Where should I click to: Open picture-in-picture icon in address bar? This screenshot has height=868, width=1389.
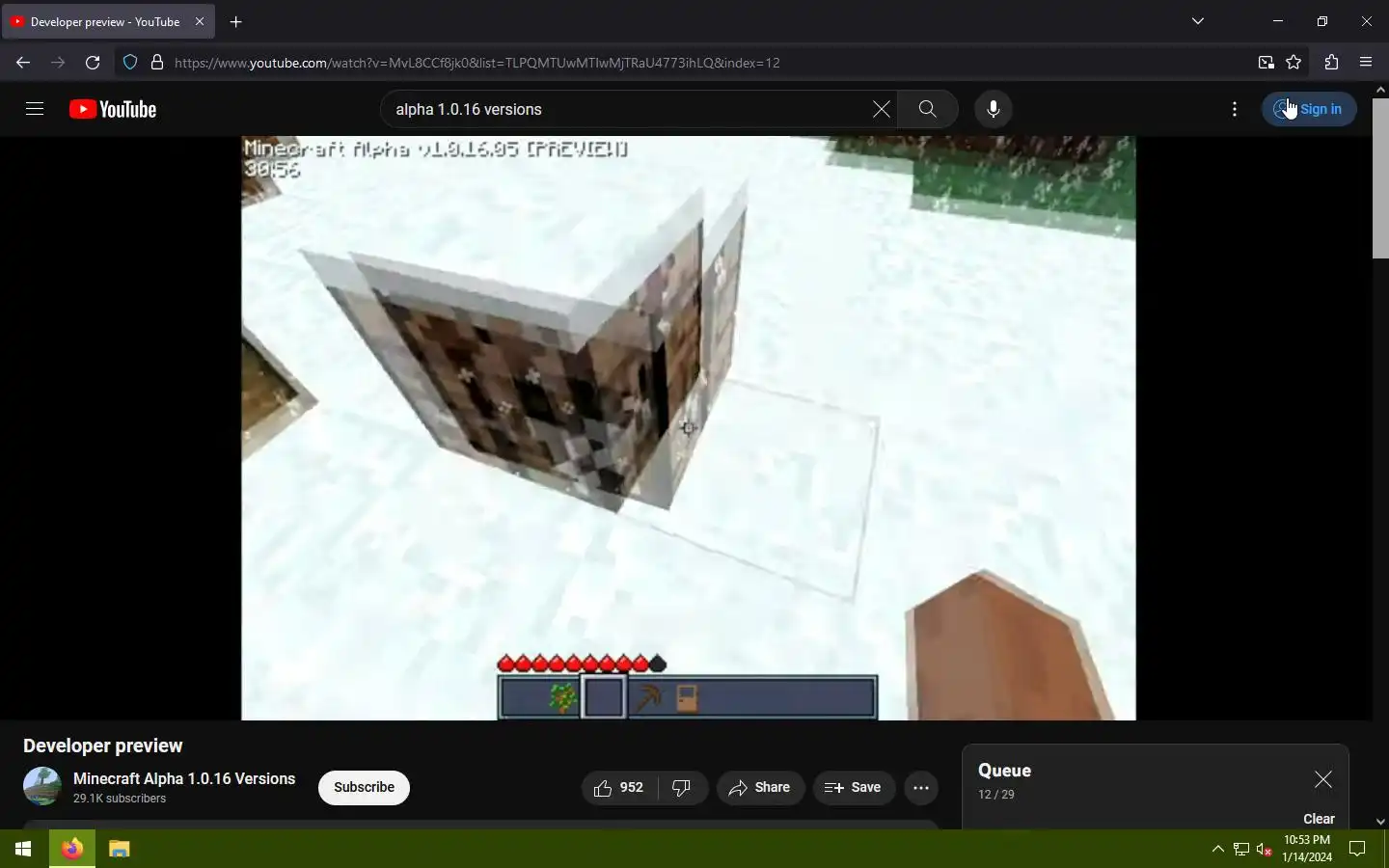coord(1266,63)
